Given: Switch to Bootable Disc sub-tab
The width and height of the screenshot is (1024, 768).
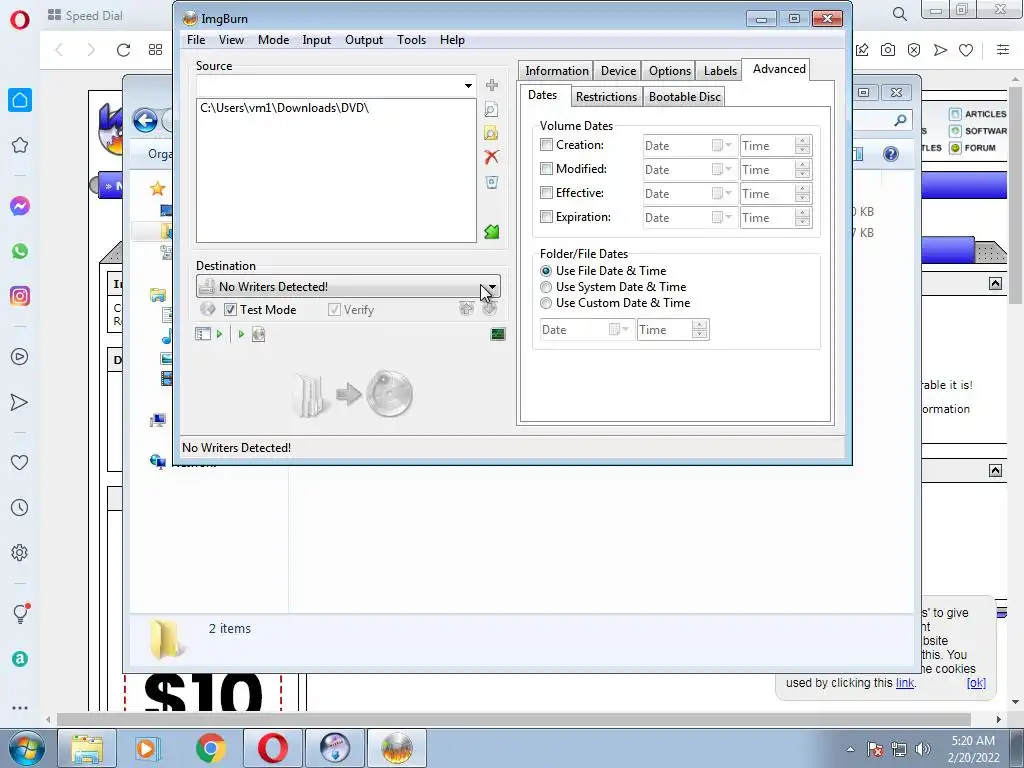Looking at the screenshot, I should point(684,97).
